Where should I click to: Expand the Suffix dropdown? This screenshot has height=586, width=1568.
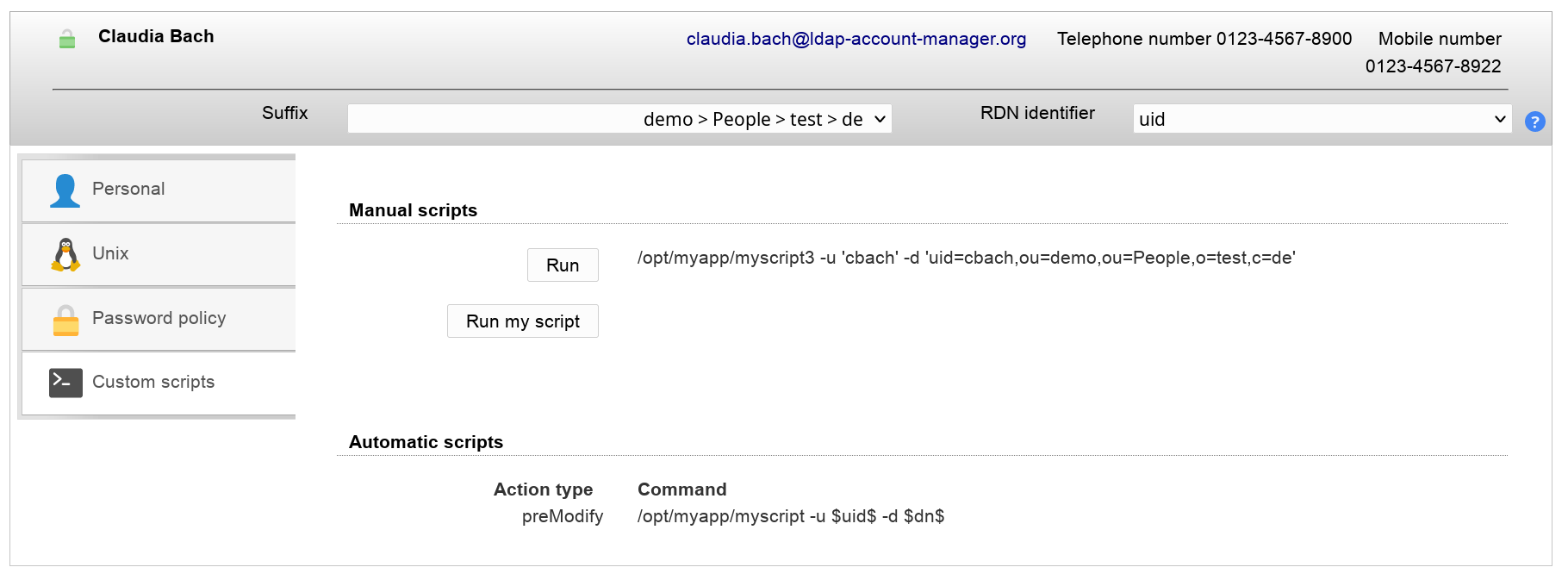(x=619, y=119)
